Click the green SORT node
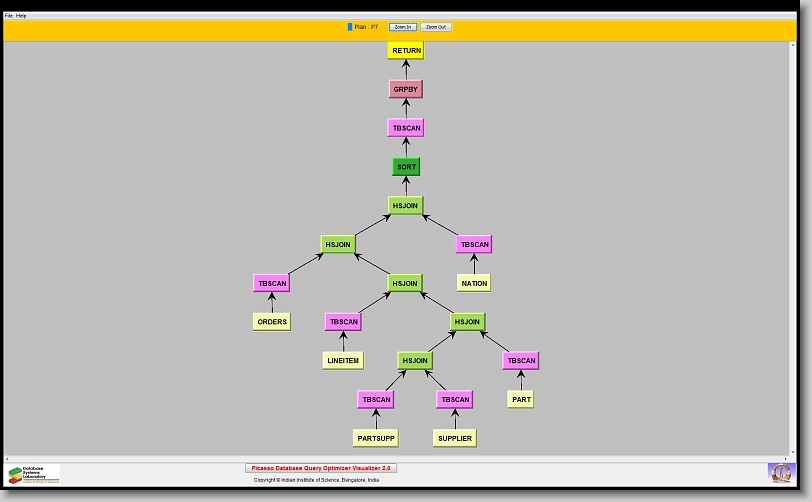812x502 pixels. (406, 167)
